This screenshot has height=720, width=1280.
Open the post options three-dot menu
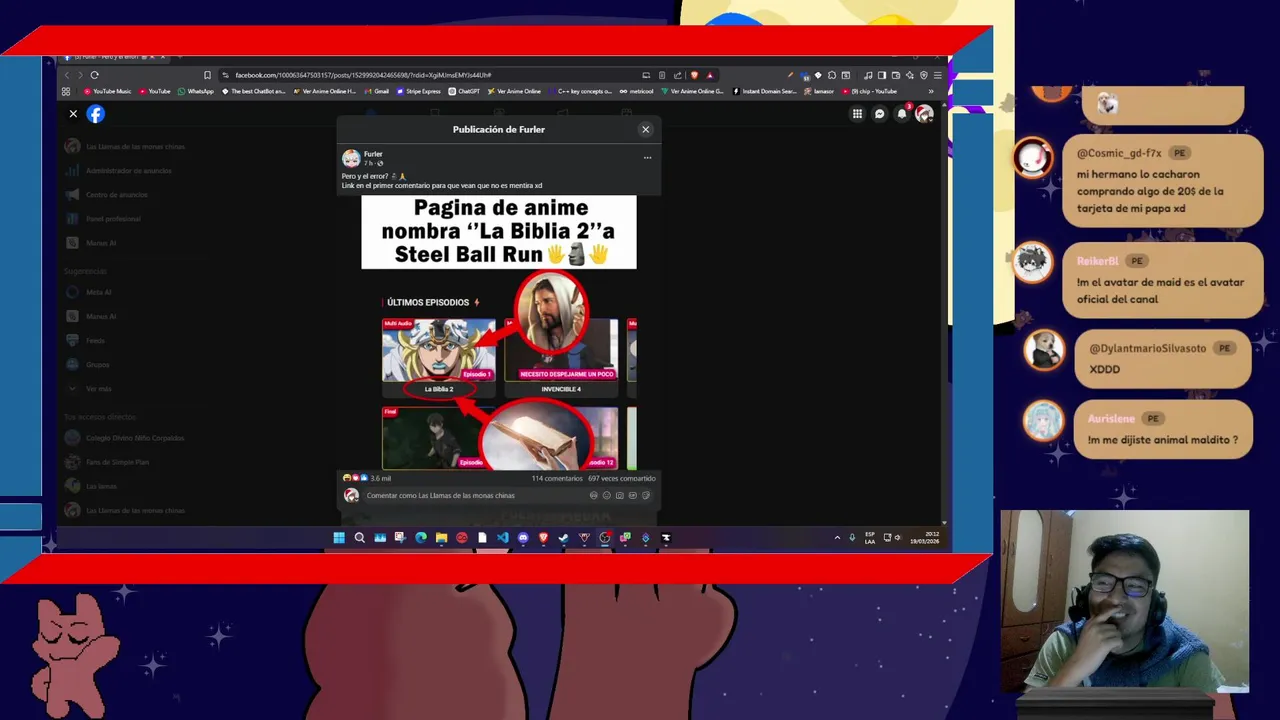click(x=647, y=158)
